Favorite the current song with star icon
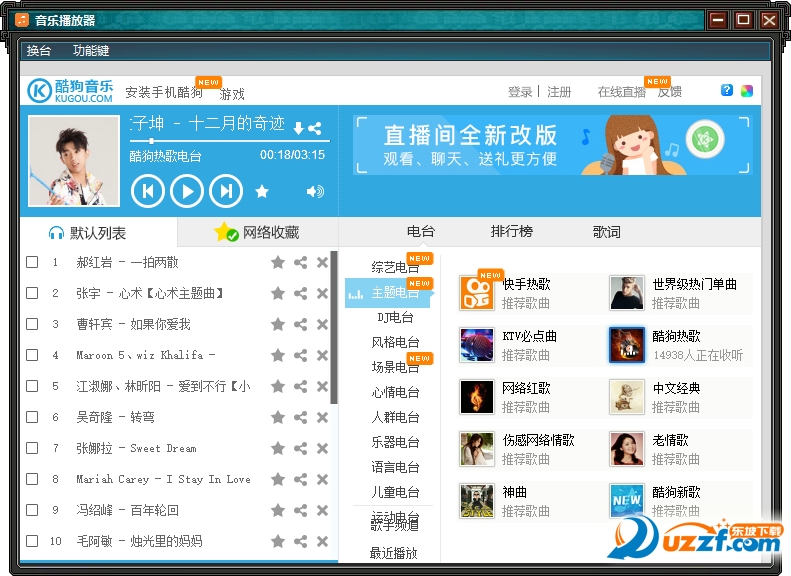 262,191
